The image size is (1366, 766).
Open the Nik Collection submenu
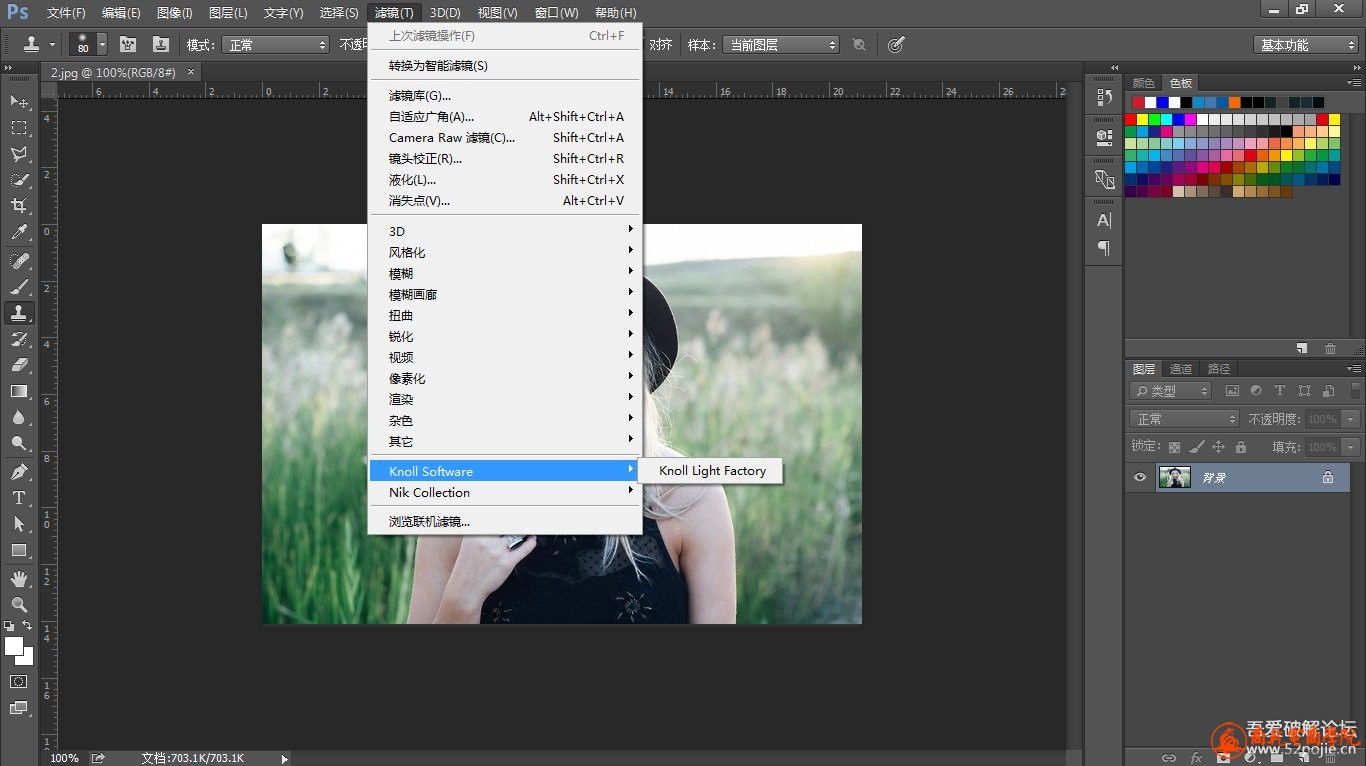pos(505,492)
